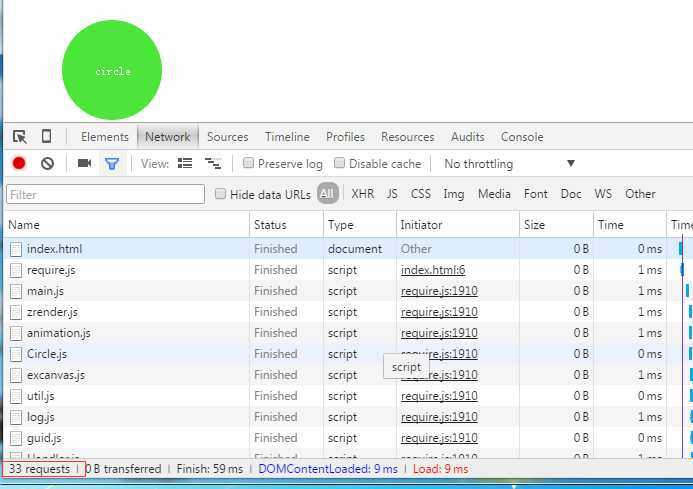
Task: Clear the network log with the clear icon
Action: (47, 164)
